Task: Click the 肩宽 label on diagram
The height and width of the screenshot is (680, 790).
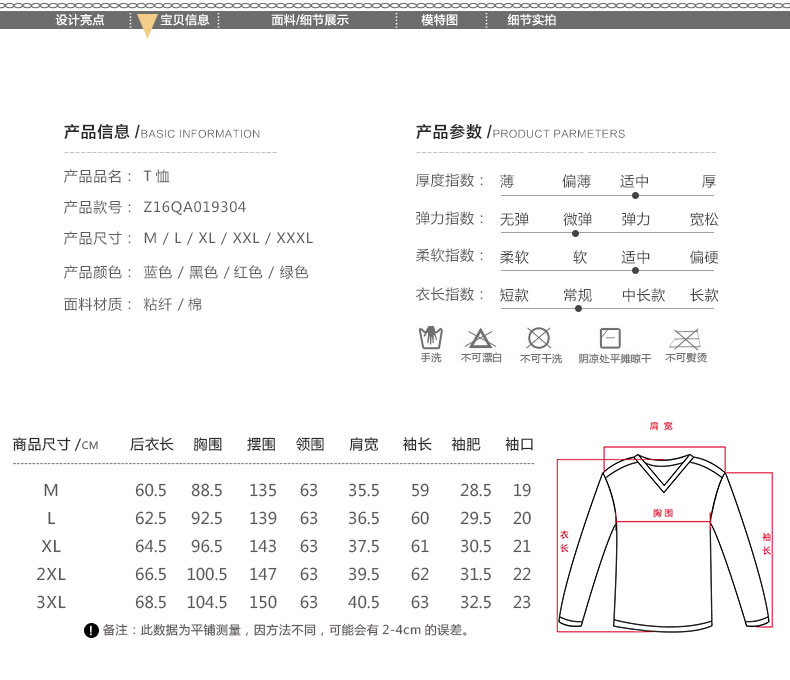Action: tap(661, 426)
